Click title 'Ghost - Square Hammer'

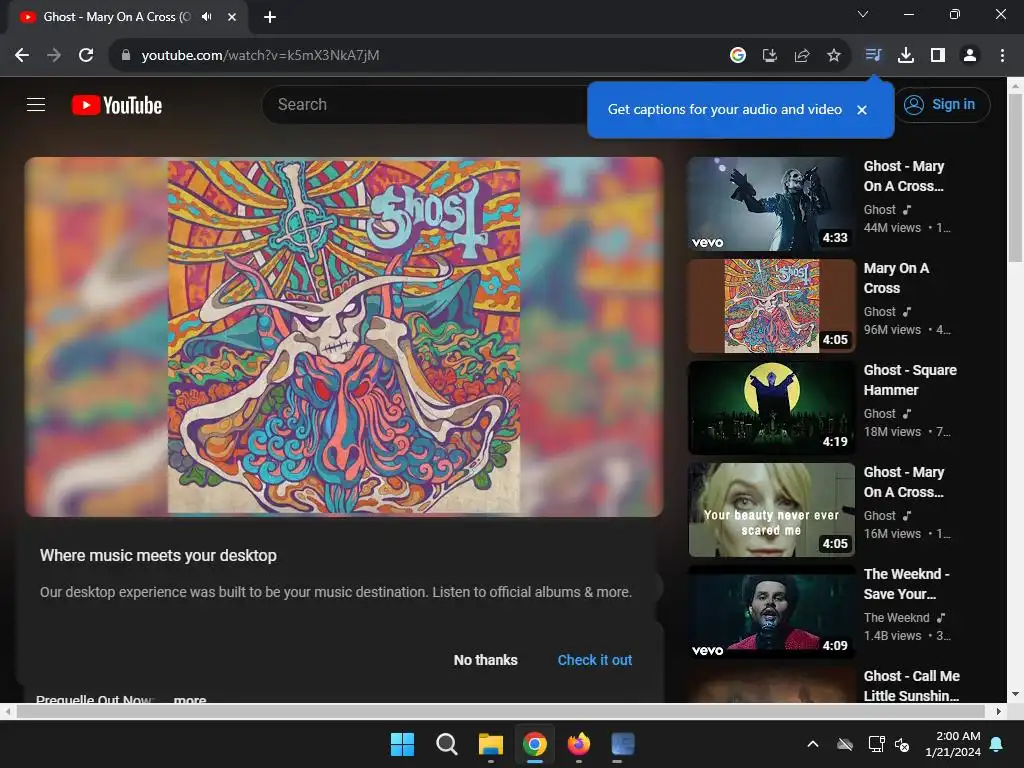(910, 380)
